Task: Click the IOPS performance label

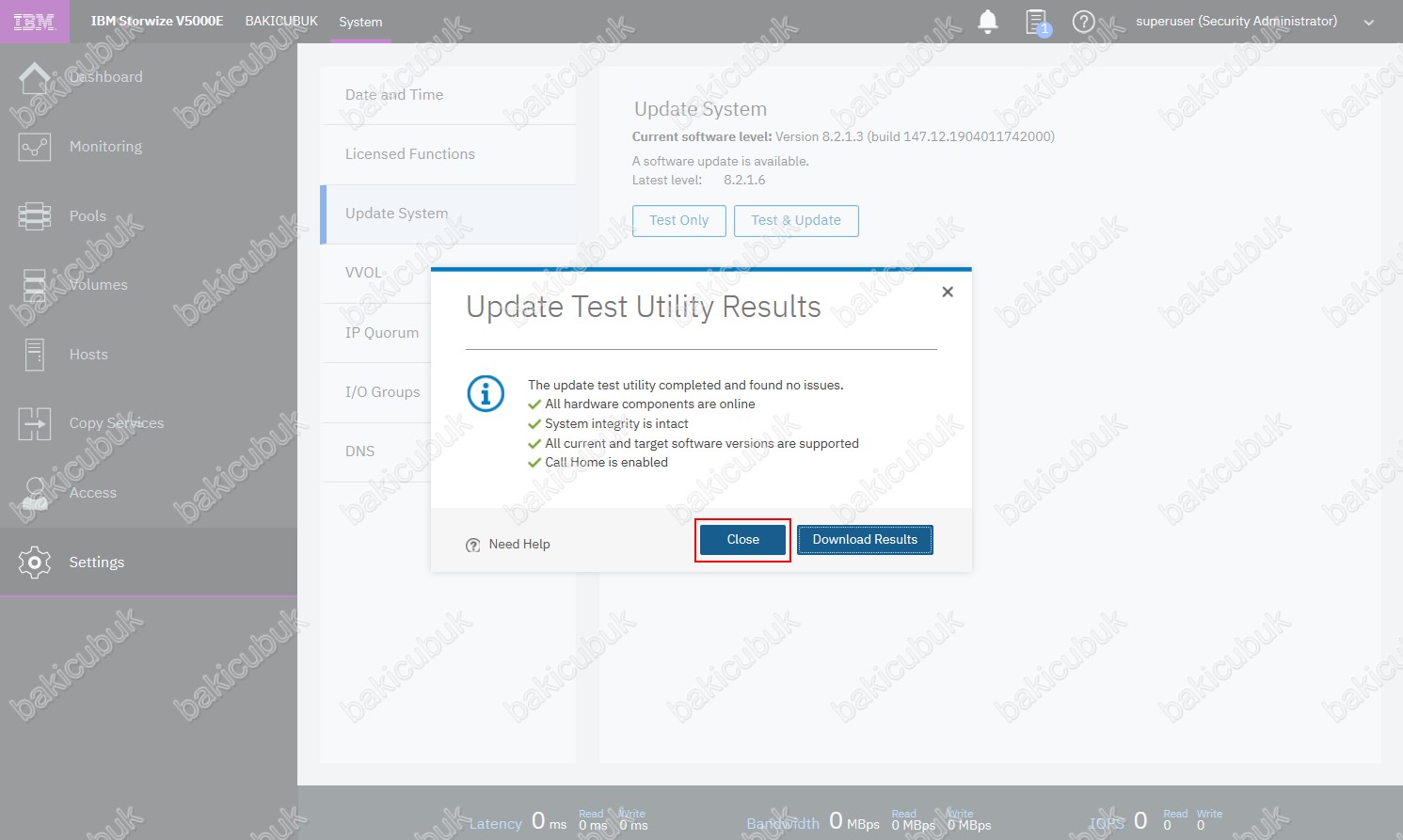Action: tap(1108, 824)
